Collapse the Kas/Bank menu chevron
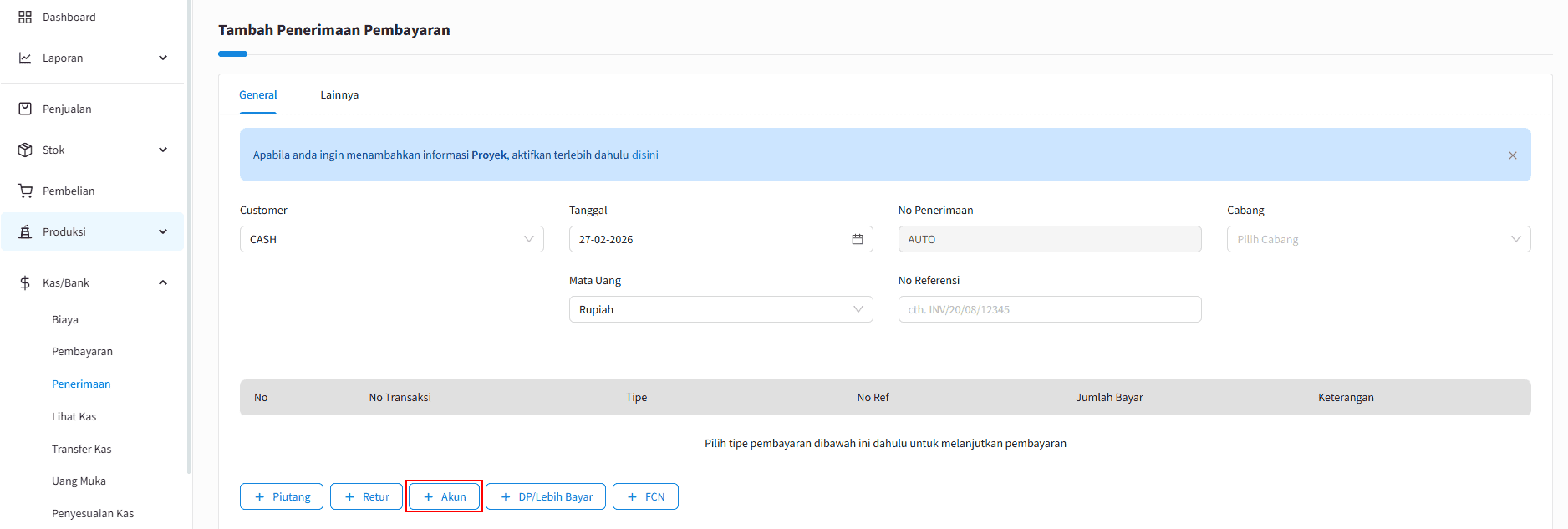 point(163,282)
